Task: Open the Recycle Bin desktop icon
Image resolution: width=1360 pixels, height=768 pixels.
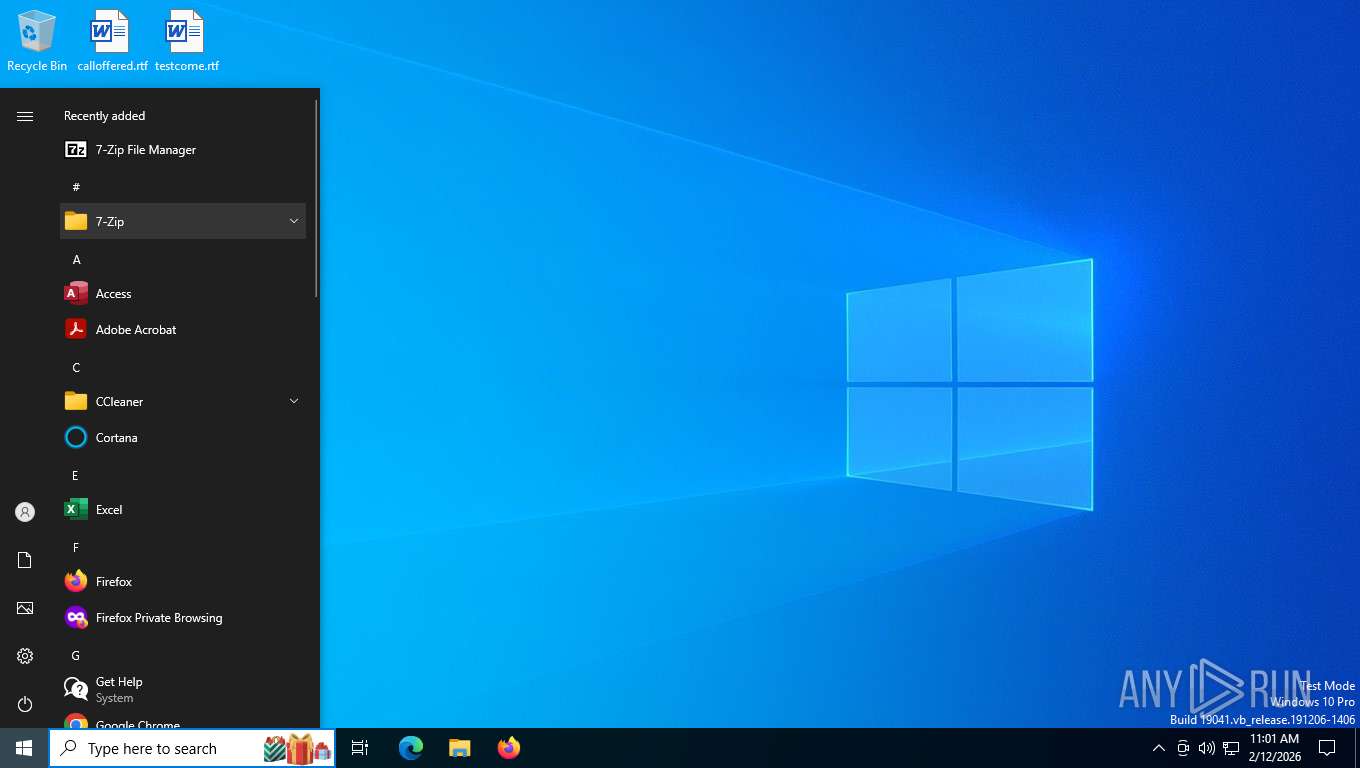Action: click(x=37, y=41)
